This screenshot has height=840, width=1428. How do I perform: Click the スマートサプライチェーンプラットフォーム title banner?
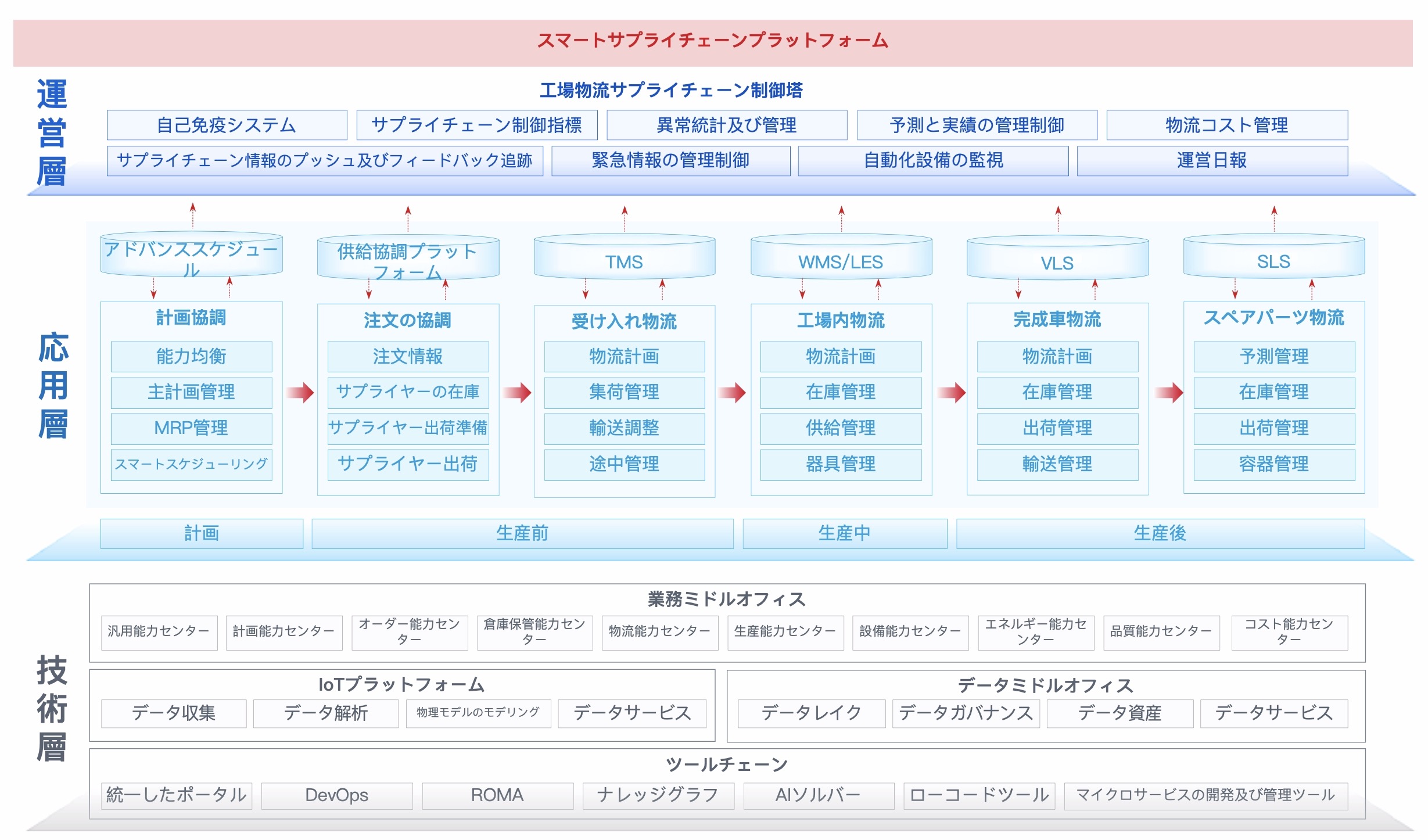tap(713, 42)
